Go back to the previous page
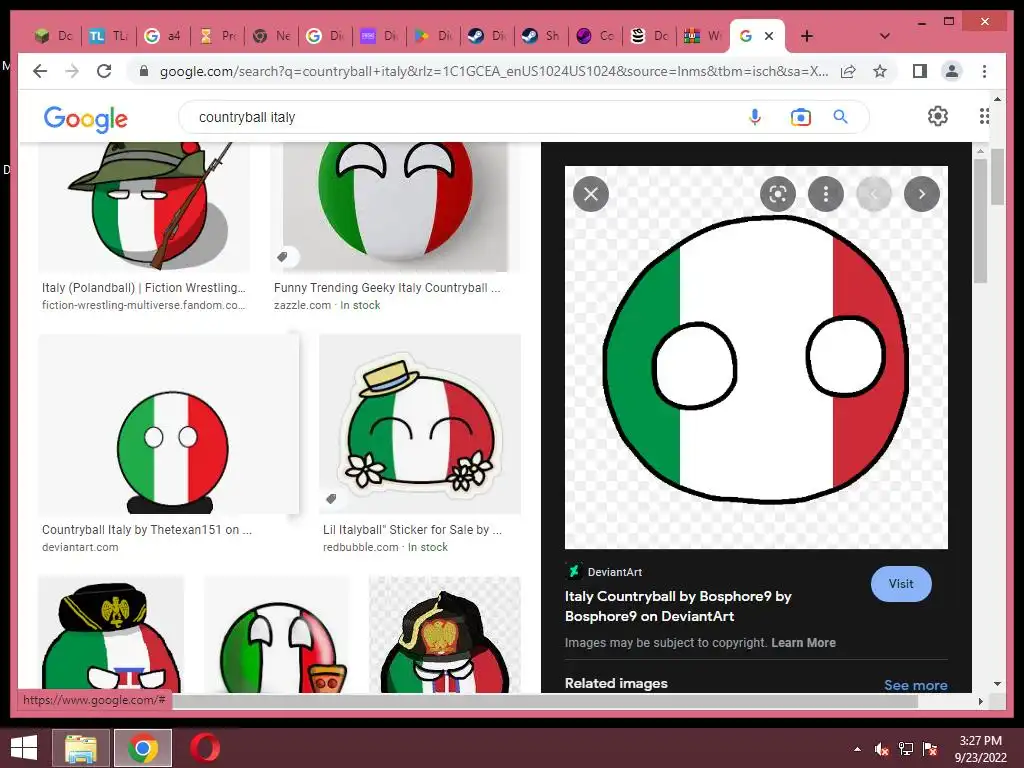Viewport: 1024px width, 768px height. [x=40, y=71]
